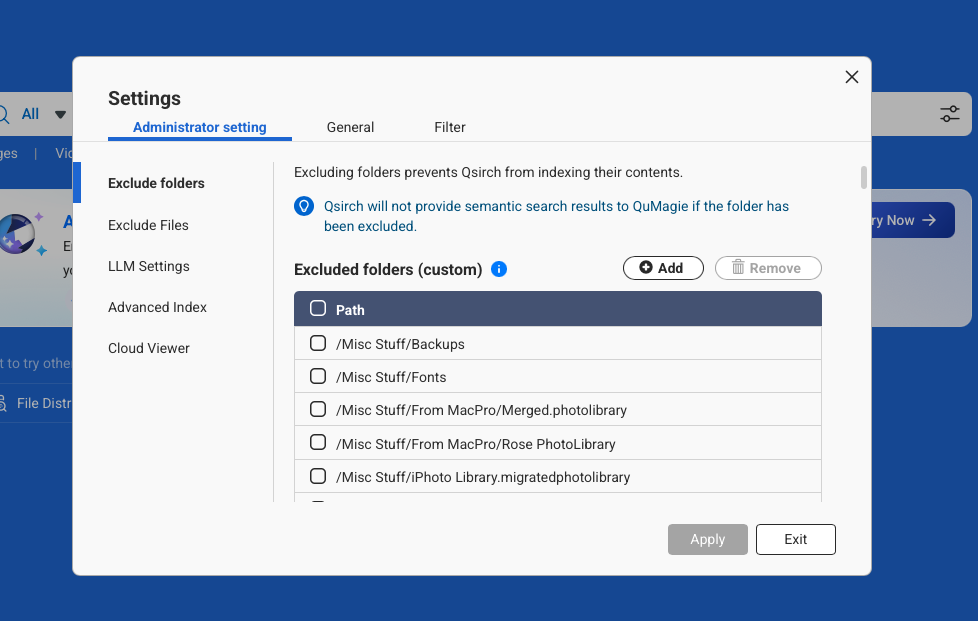Click the Exit button
This screenshot has height=621, width=978.
[795, 539]
